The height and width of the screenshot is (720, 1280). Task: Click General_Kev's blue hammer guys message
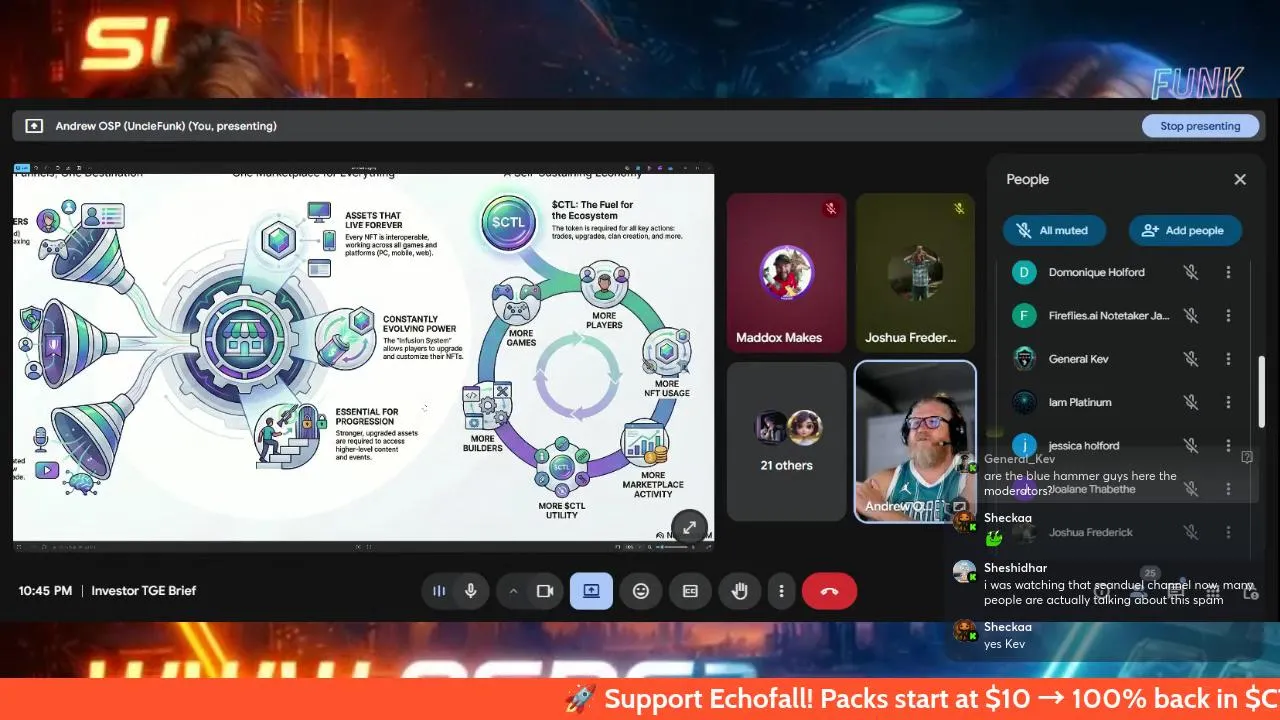[1080, 484]
